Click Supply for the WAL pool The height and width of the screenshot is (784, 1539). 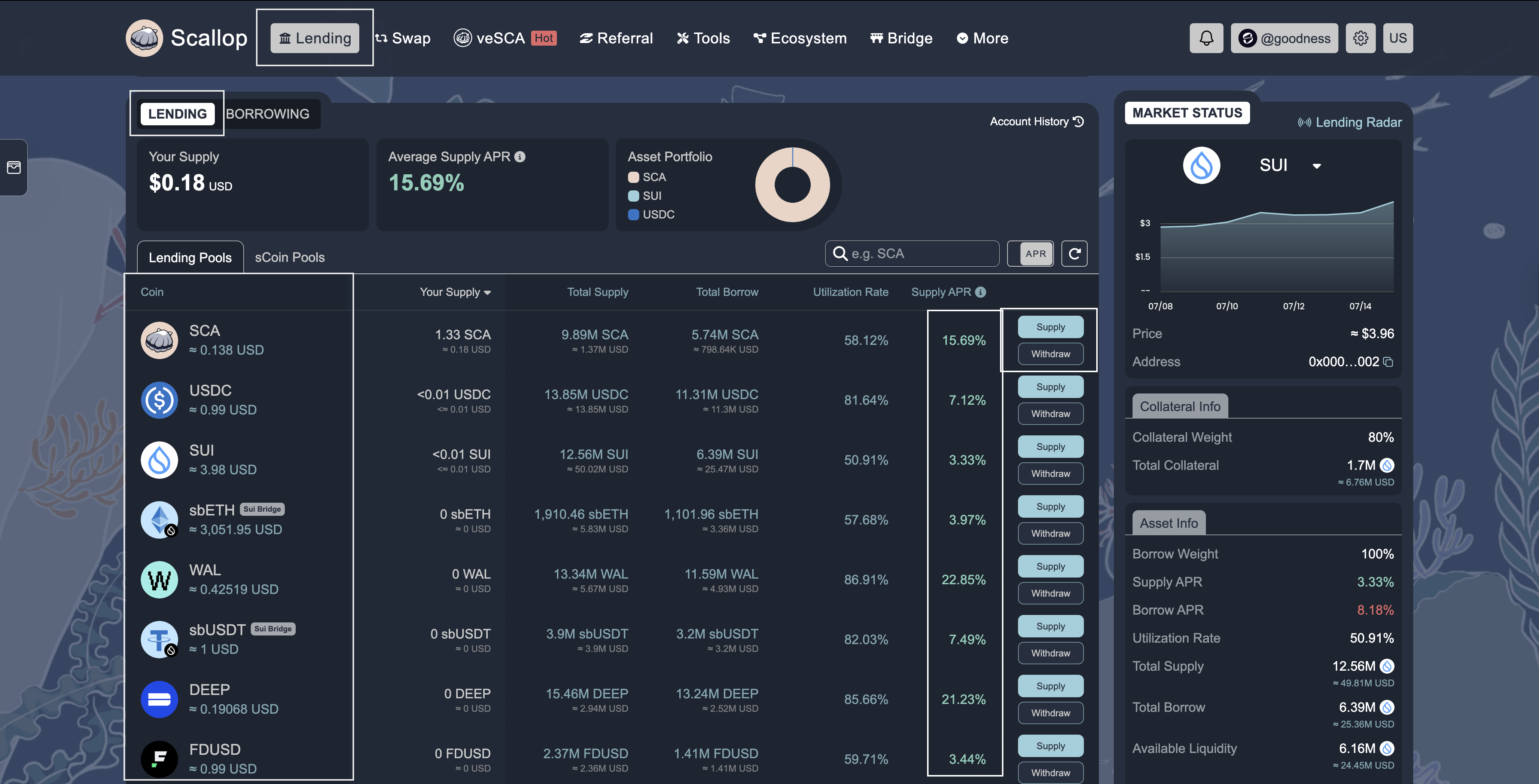pyautogui.click(x=1050, y=566)
